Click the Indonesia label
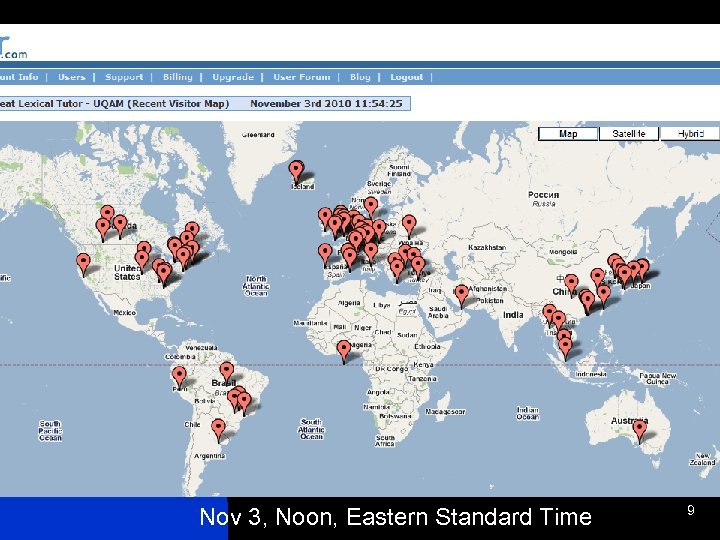 [x=591, y=374]
